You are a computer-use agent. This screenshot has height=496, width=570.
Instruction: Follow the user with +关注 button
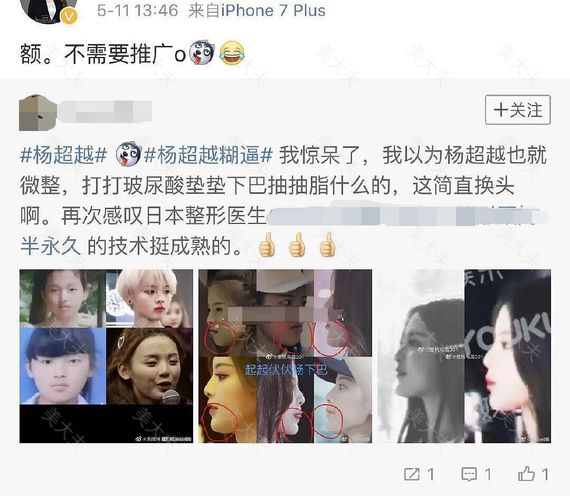(518, 110)
